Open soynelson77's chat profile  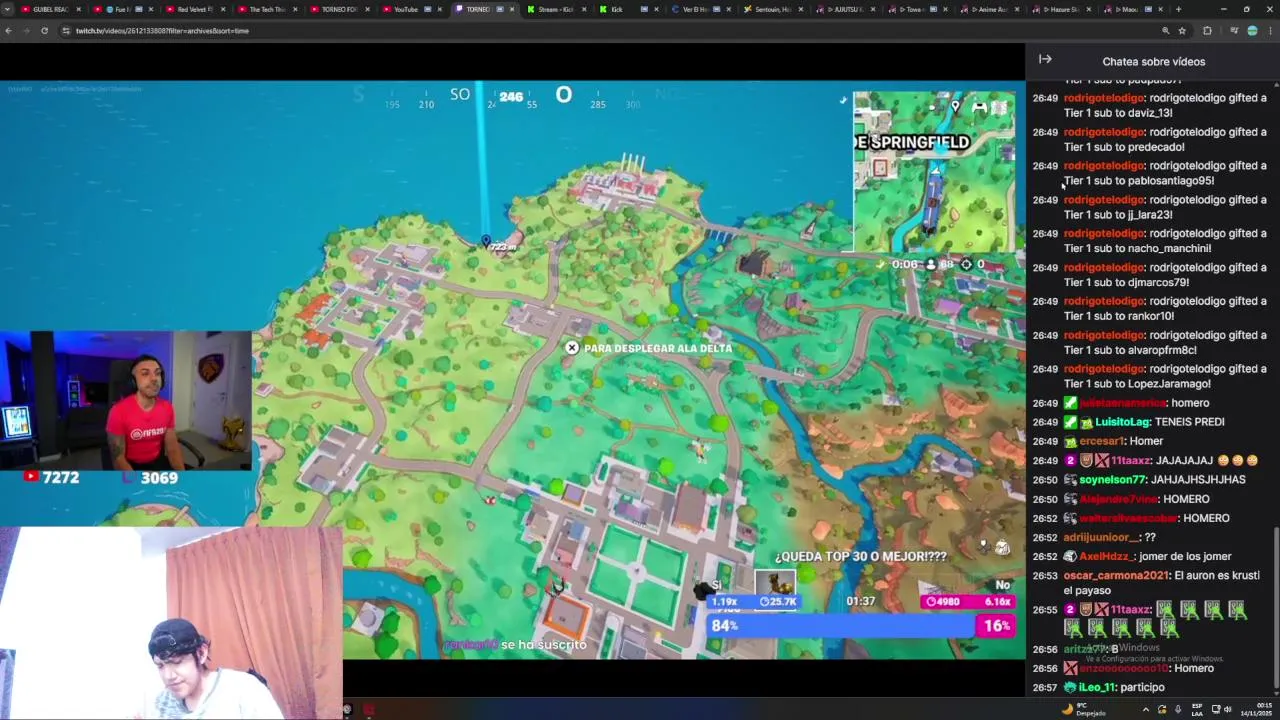(1113, 480)
